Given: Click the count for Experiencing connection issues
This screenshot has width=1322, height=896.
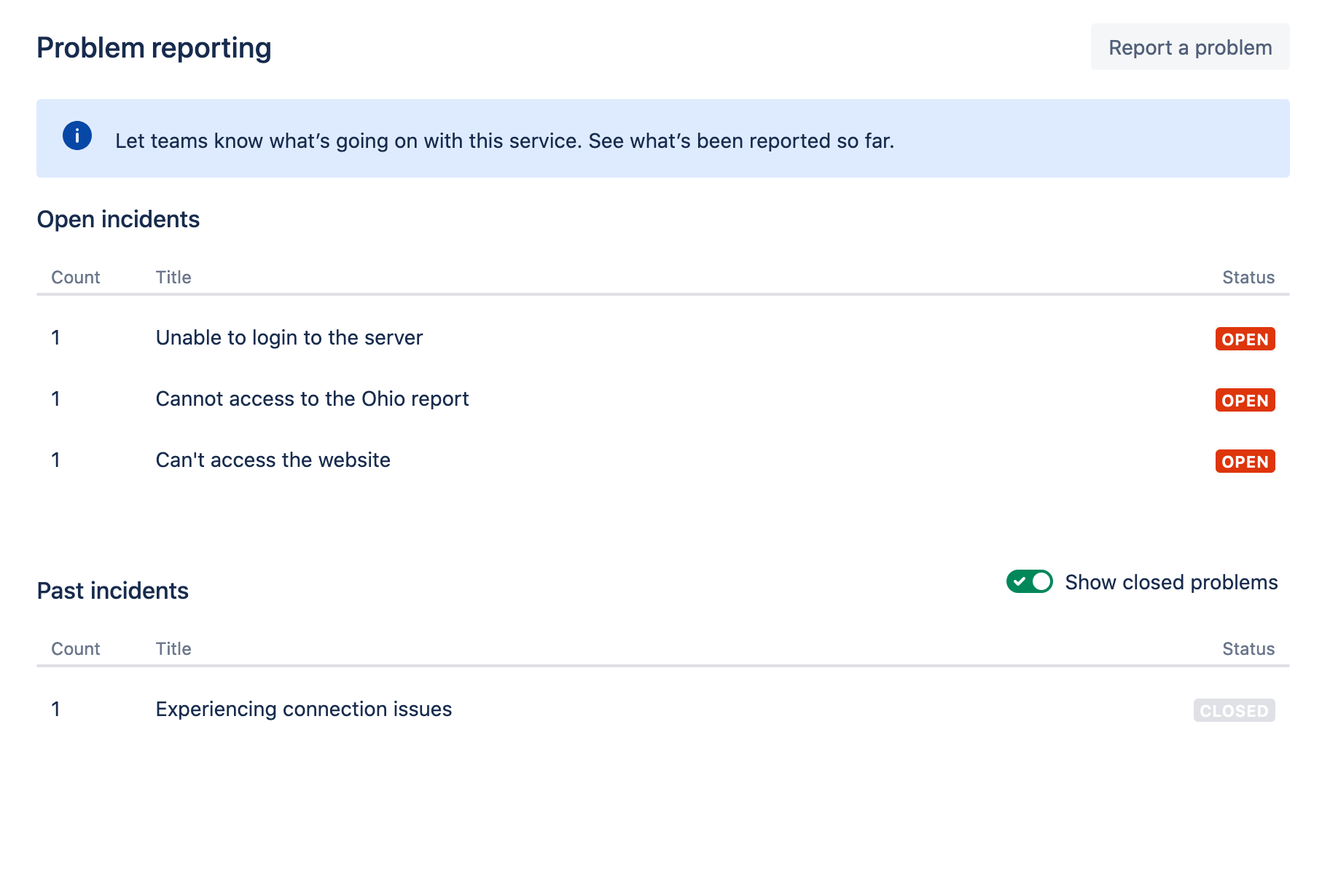Looking at the screenshot, I should click(x=56, y=710).
